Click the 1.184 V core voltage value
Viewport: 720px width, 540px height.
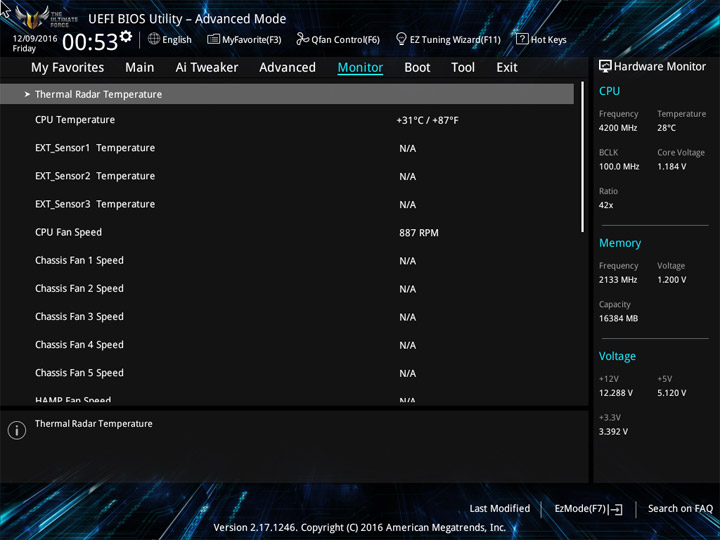(x=671, y=167)
